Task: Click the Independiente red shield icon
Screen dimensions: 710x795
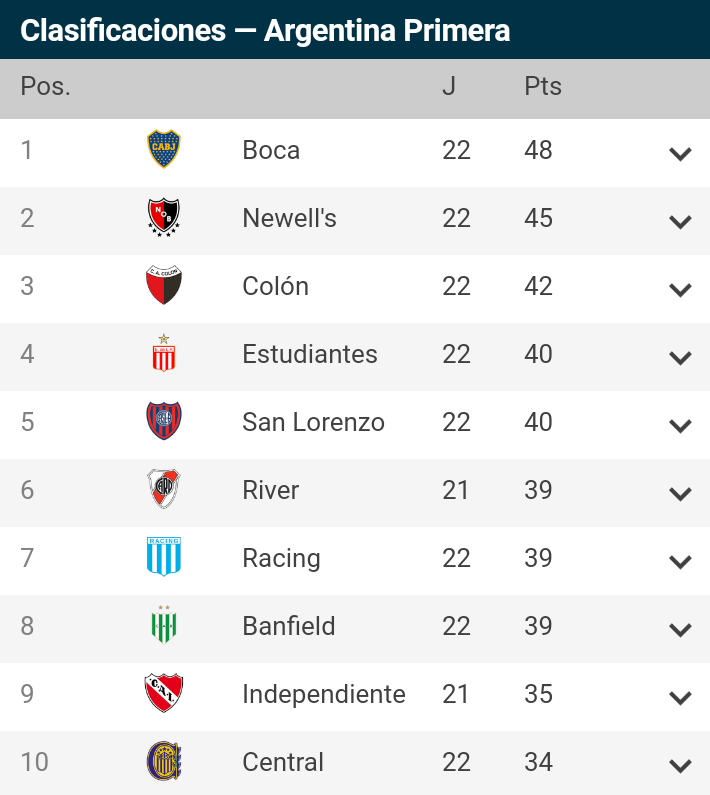Action: (163, 693)
